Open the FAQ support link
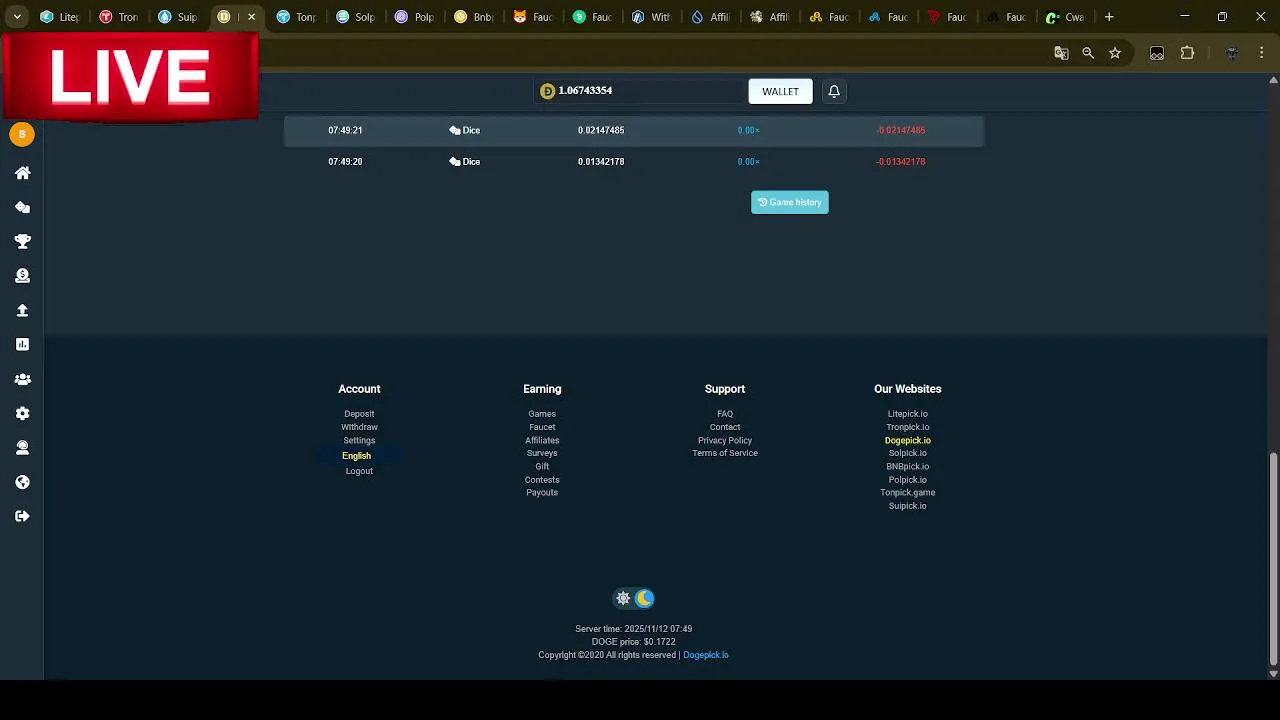The image size is (1280, 720). click(x=725, y=414)
